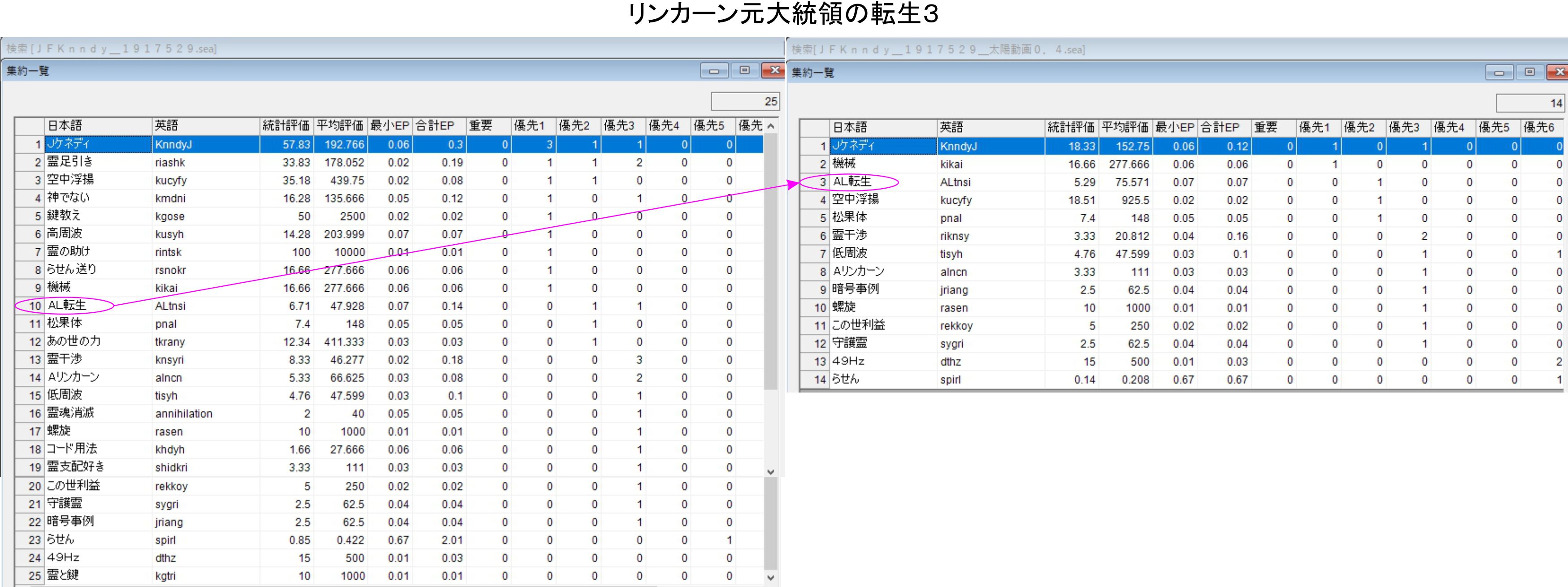This screenshot has width=1568, height=587.
Task: Select Aリンカーン in the right window
Action: pyautogui.click(x=1182, y=272)
